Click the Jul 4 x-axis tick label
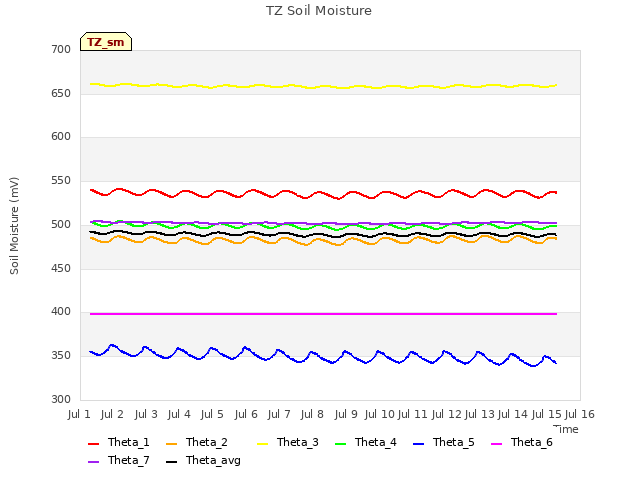The height and width of the screenshot is (480, 640). [x=179, y=414]
